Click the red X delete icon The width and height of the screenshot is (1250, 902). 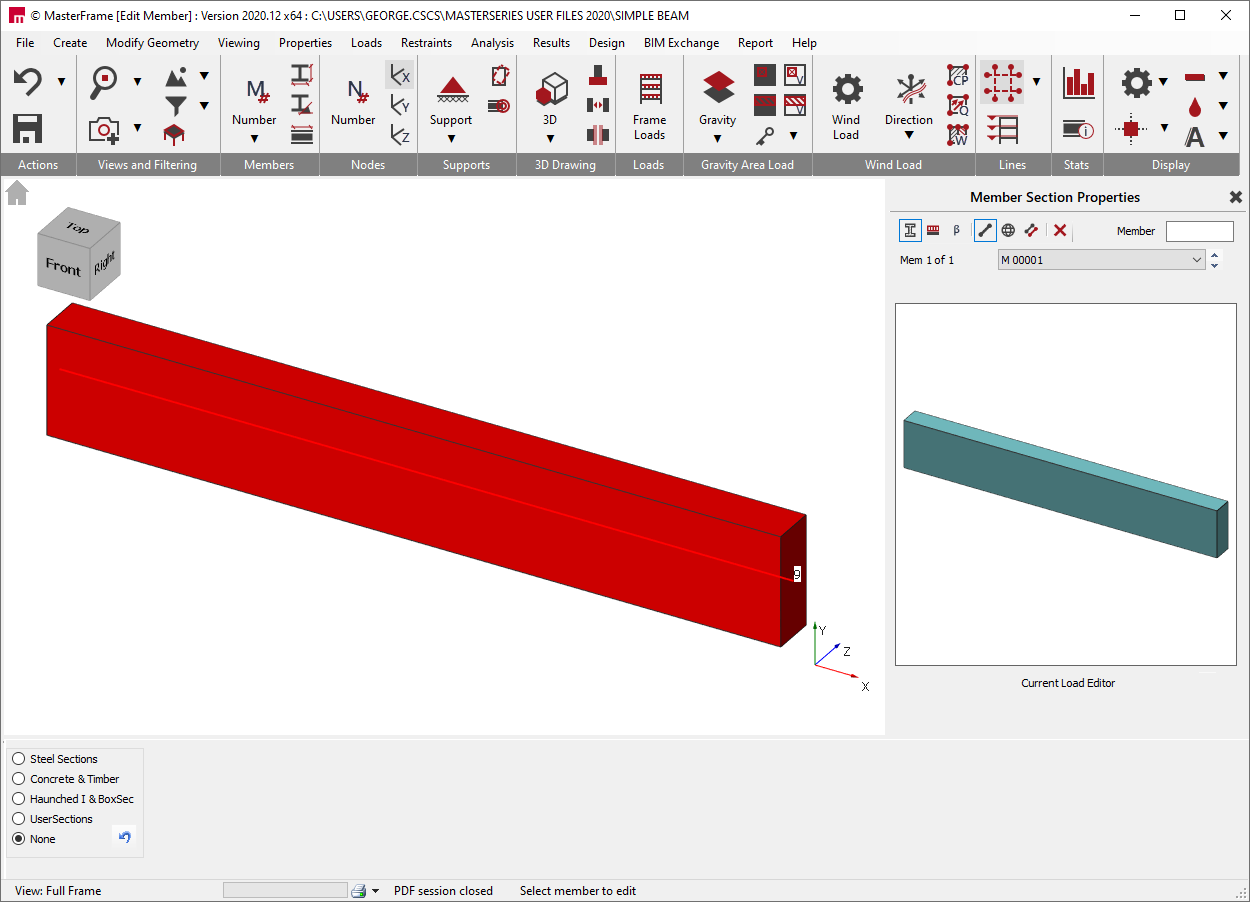point(1060,231)
